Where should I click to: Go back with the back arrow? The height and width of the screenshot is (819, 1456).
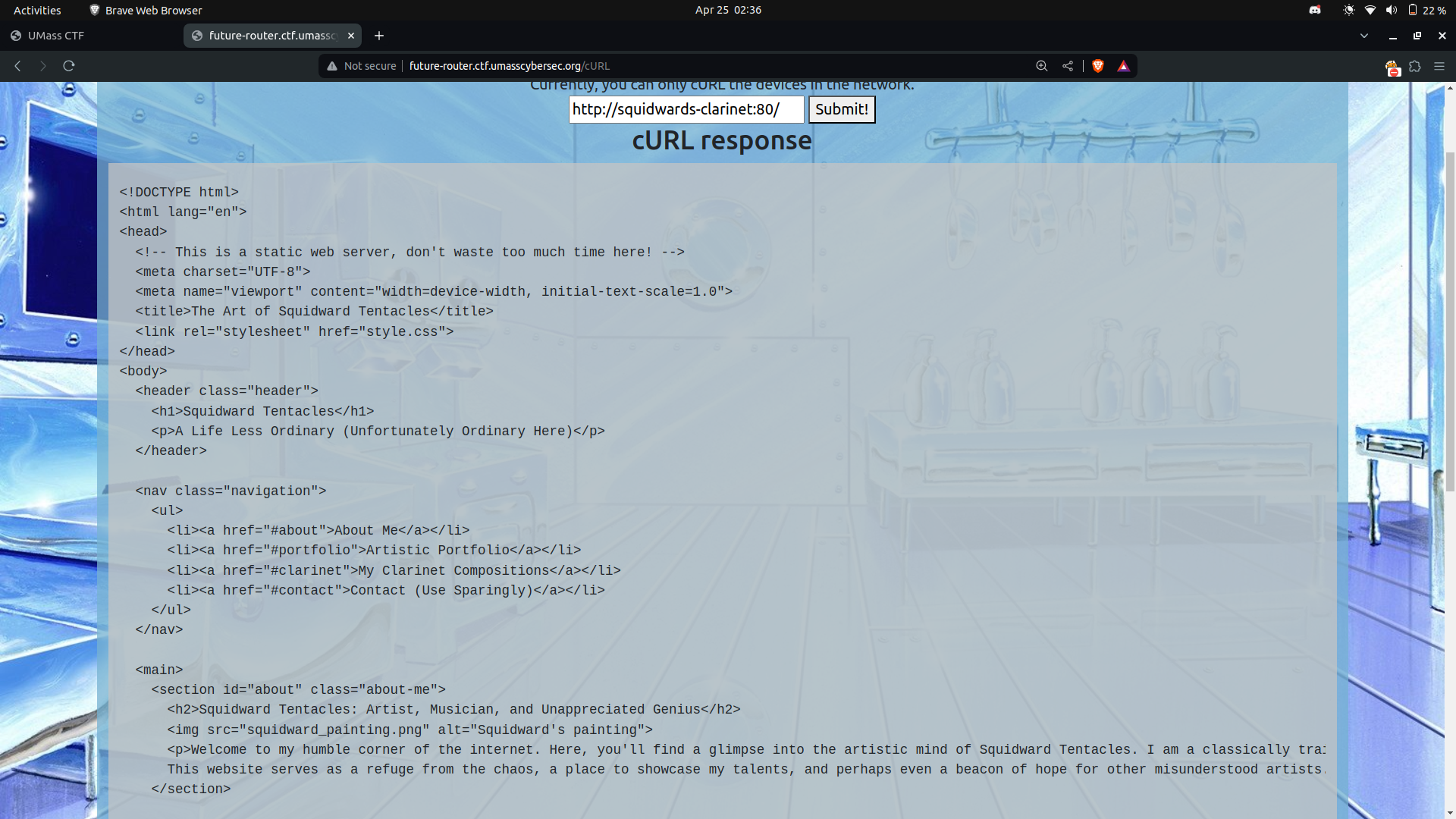(17, 66)
